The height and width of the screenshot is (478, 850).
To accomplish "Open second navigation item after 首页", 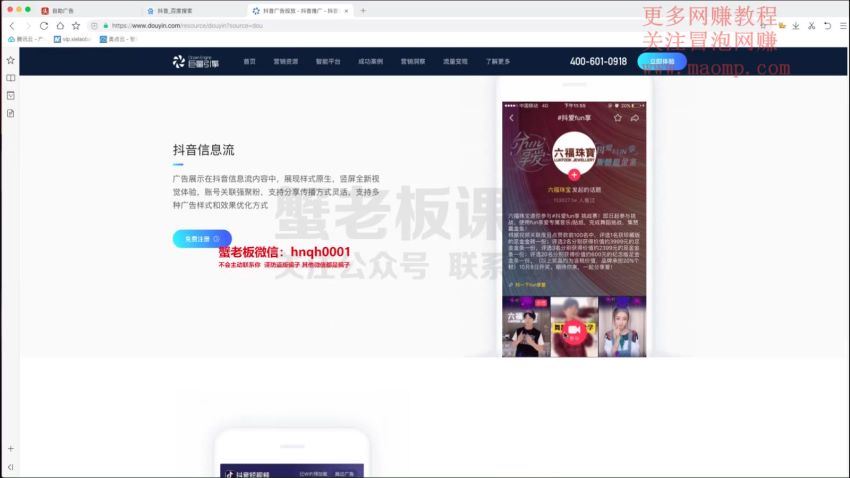I will click(x=286, y=61).
